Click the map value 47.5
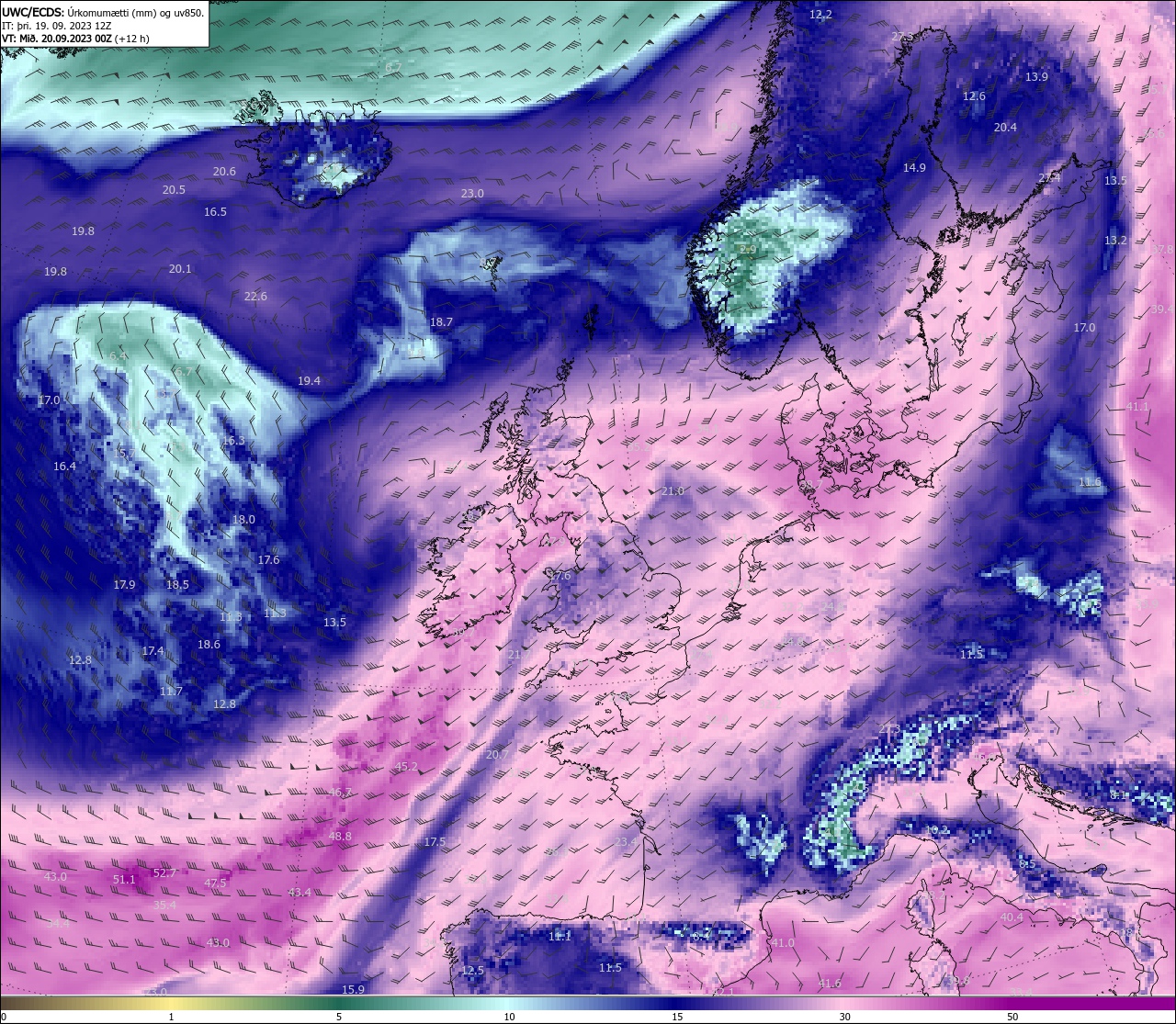Image resolution: width=1176 pixels, height=1024 pixels. (215, 883)
